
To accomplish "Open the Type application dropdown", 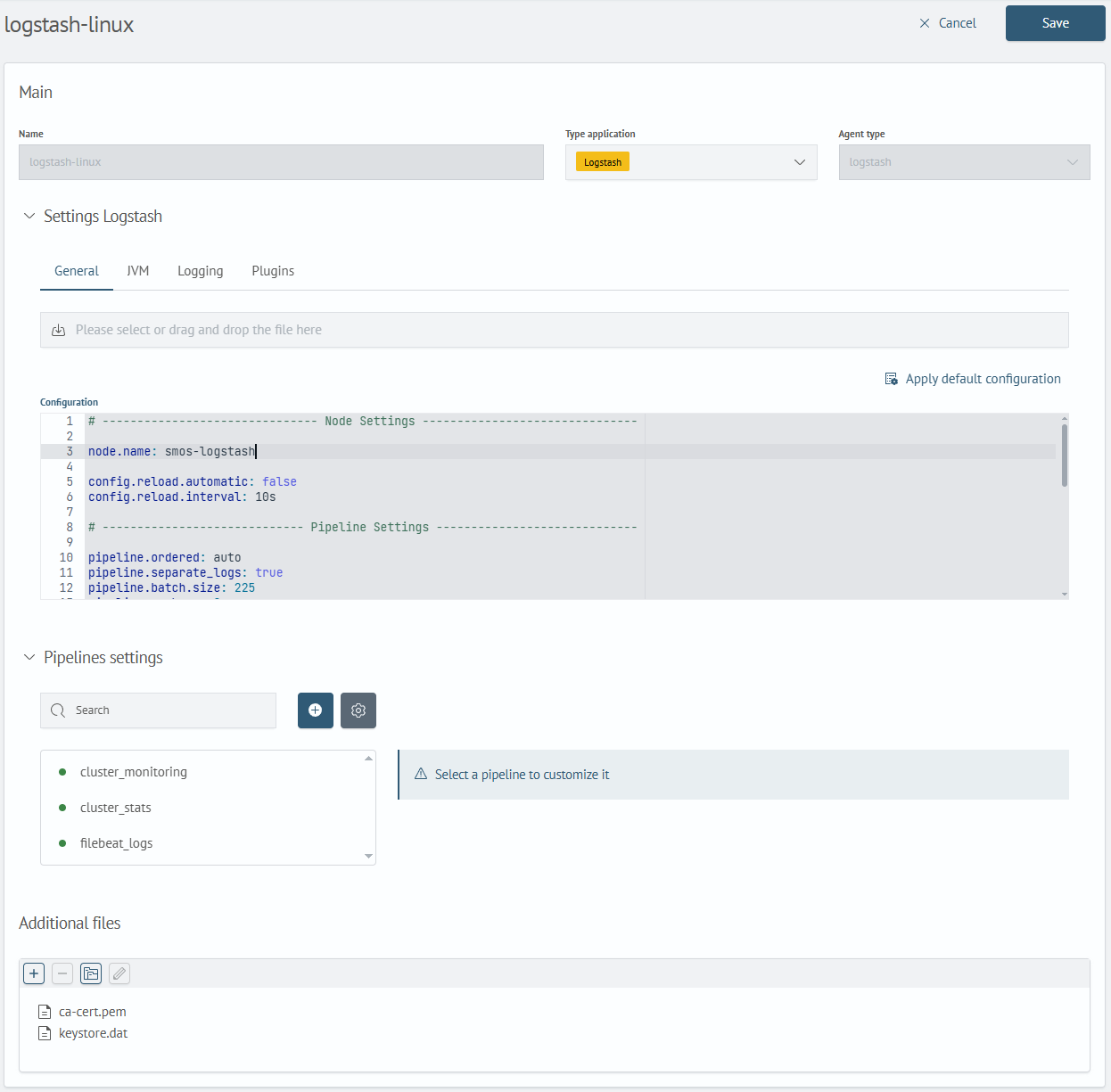I will pos(799,161).
